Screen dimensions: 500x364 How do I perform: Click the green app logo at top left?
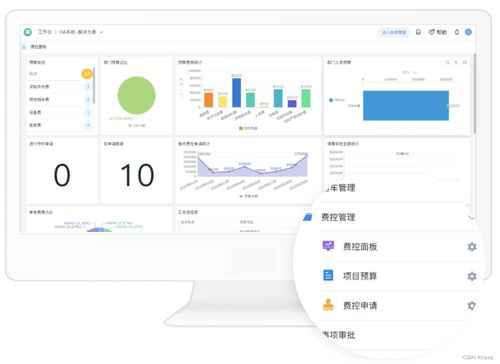(28, 32)
